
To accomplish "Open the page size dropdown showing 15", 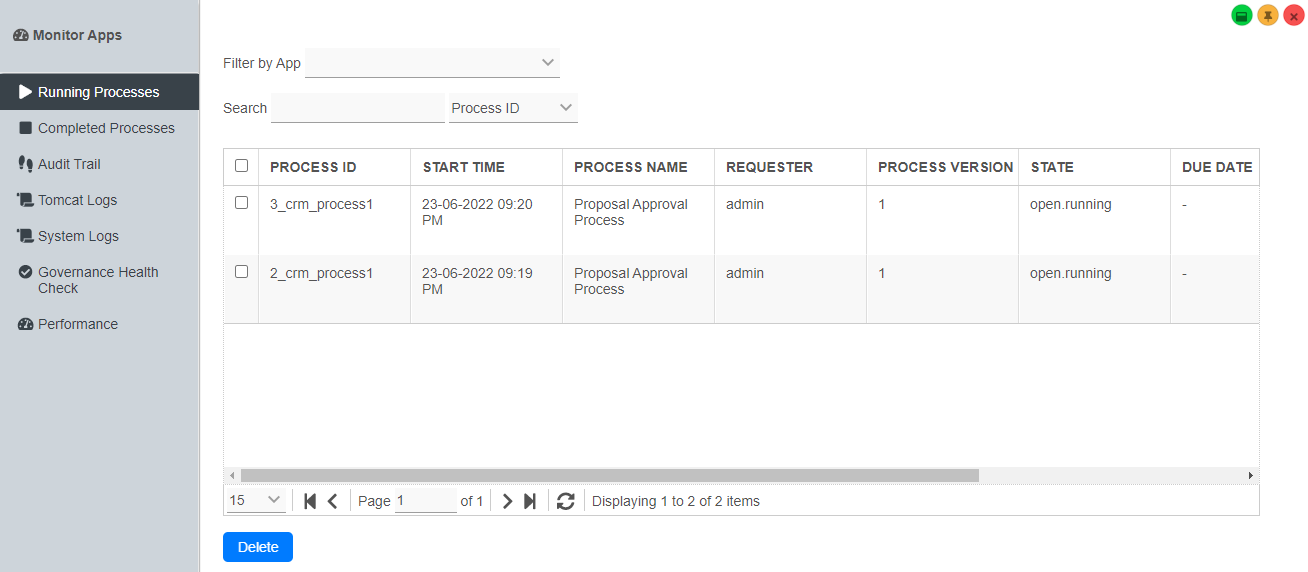I will coord(256,501).
